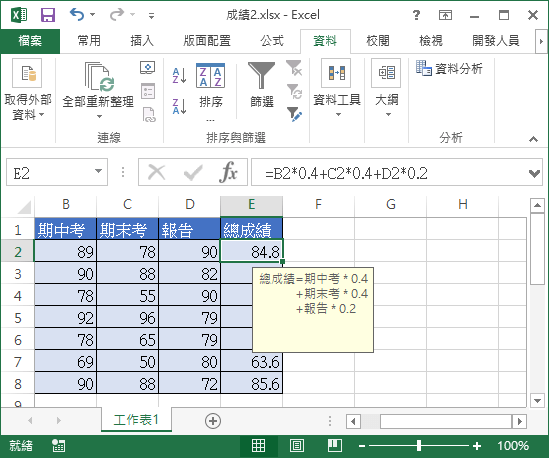549x458 pixels.
Task: Switch to Page Layout view in status bar
Action: tap(297, 446)
